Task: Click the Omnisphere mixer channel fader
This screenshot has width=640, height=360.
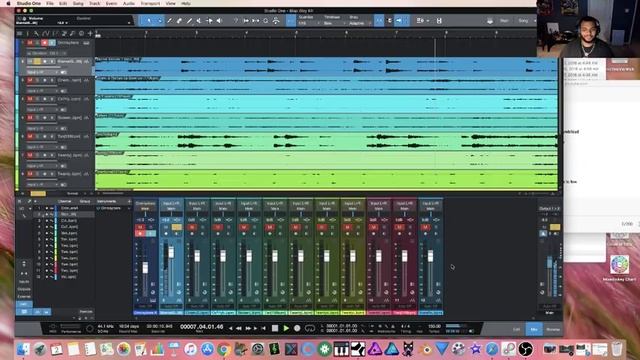Action: [145, 268]
